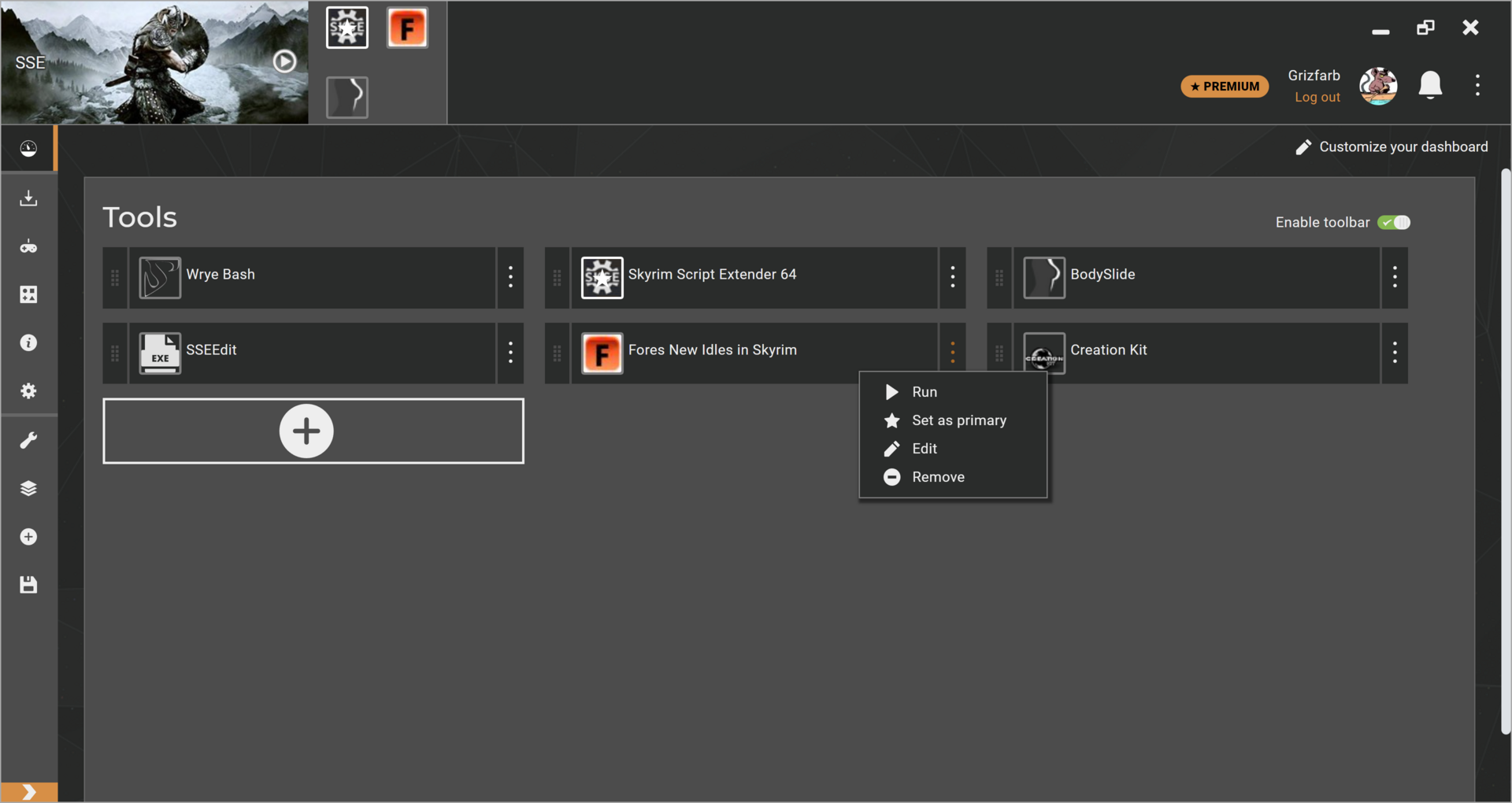Image resolution: width=1512 pixels, height=803 pixels.
Task: Click the SSEEdit EXE icon
Action: 160,353
